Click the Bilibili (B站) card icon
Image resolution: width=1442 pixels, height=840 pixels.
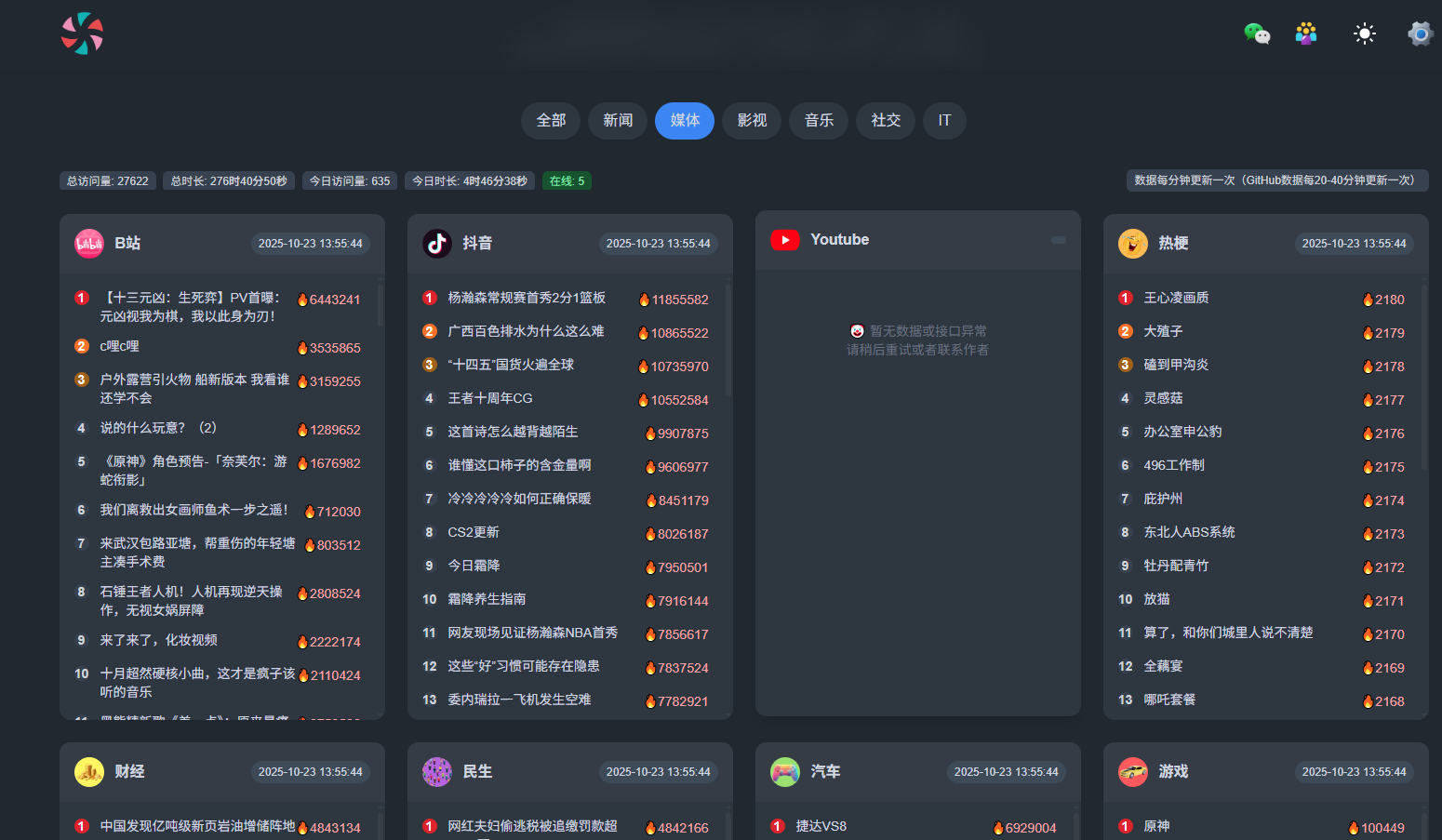[x=89, y=244]
